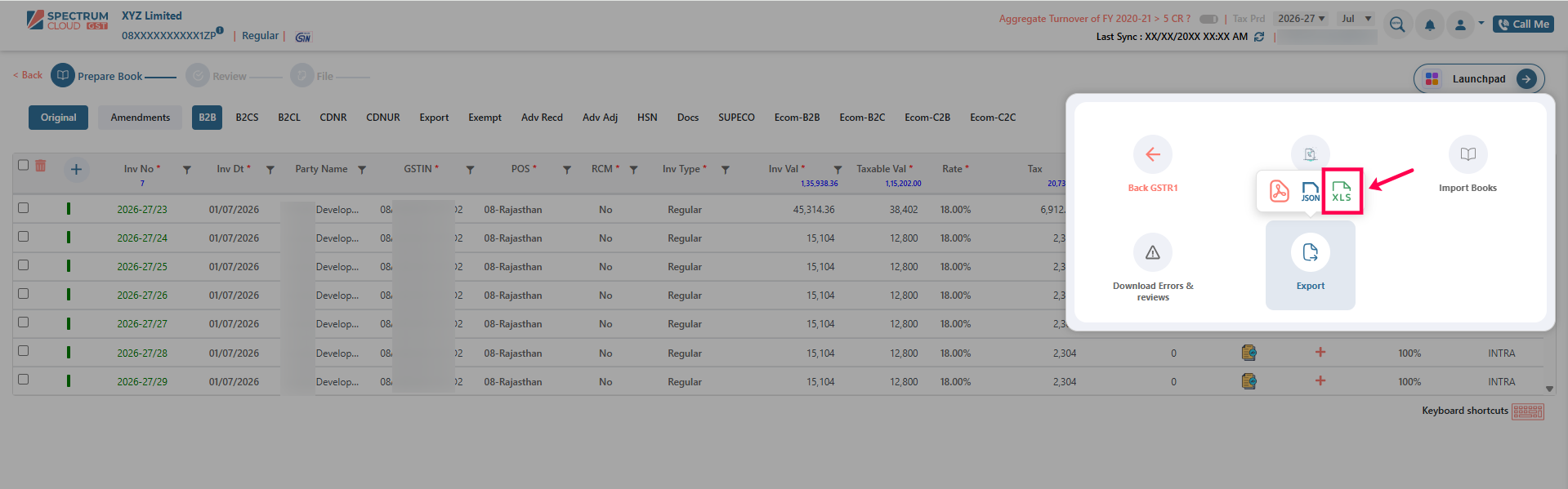This screenshot has width=1568, height=489.
Task: Open invoice 2026-27/23 link
Action: coord(142,210)
